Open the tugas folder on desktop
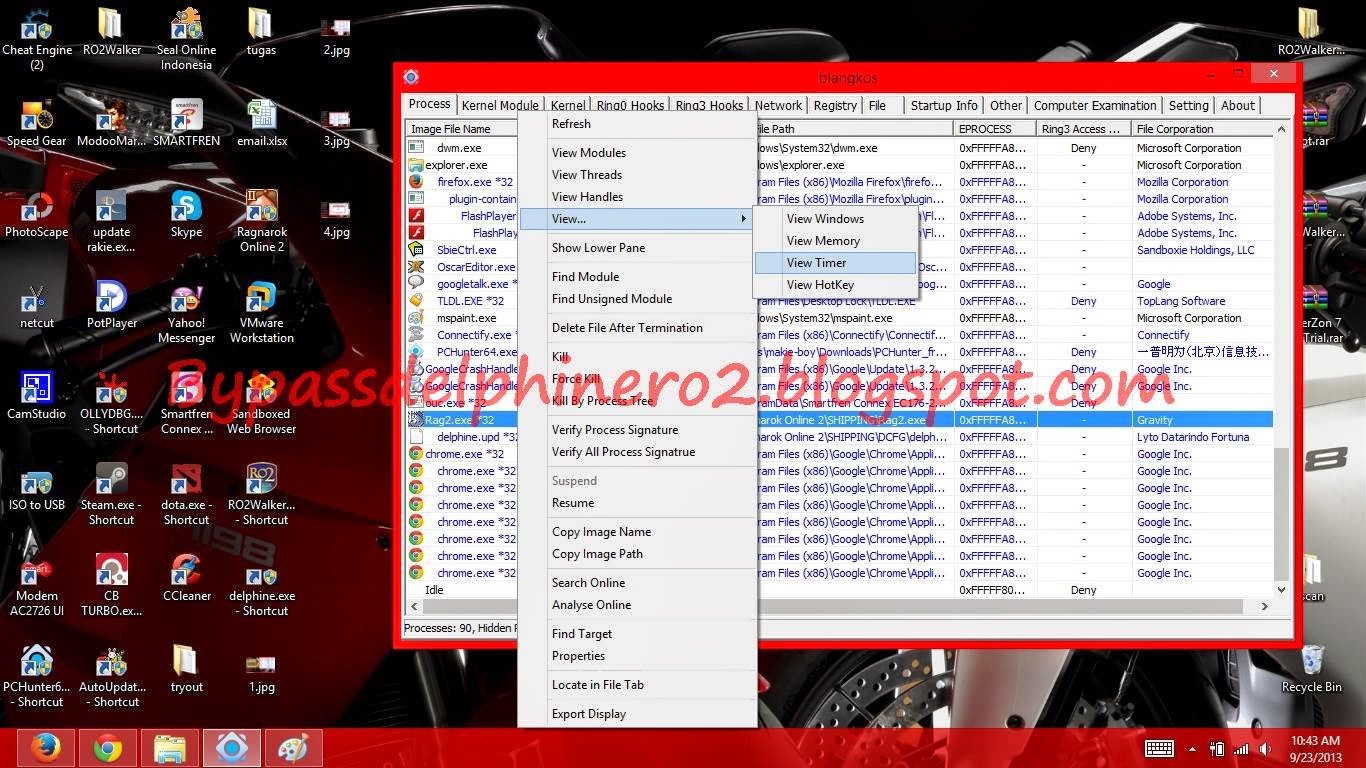 pyautogui.click(x=261, y=33)
